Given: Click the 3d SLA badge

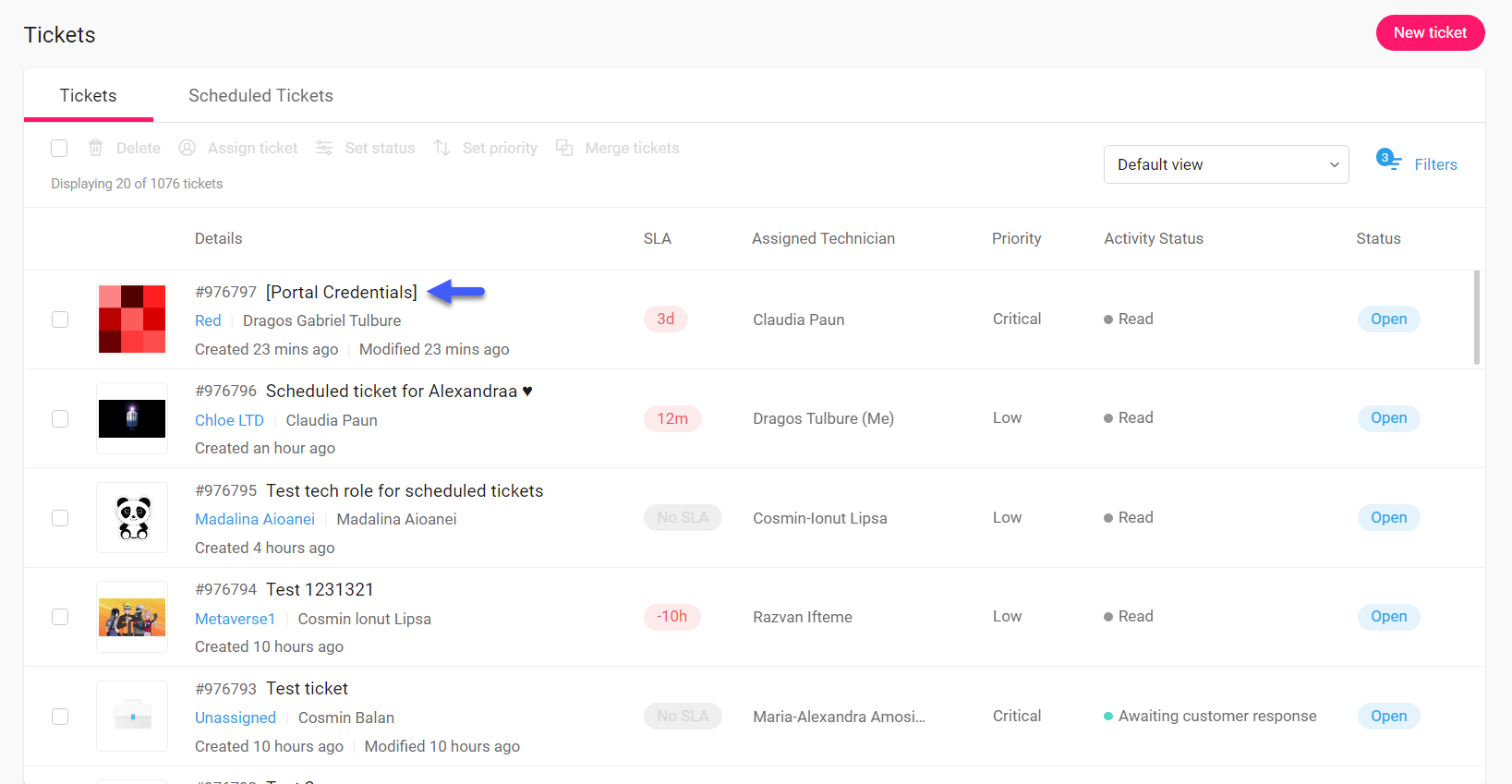Looking at the screenshot, I should click(665, 320).
